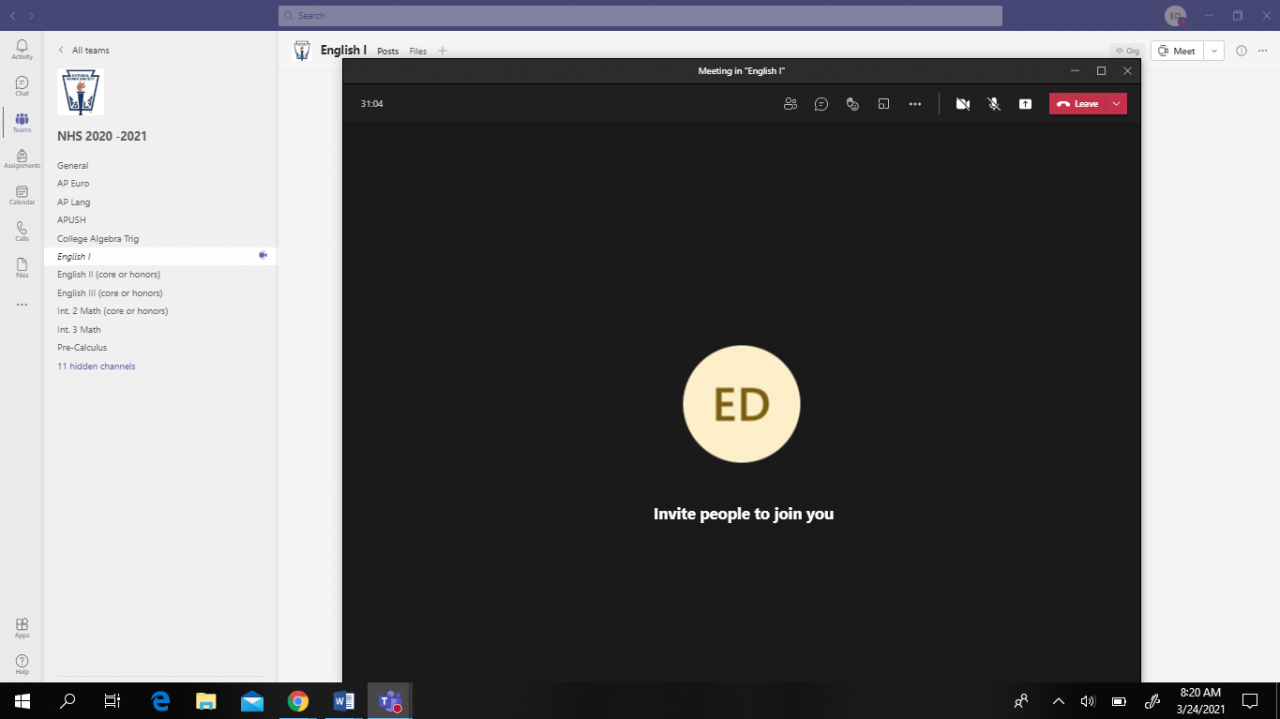The height and width of the screenshot is (719, 1280).
Task: Open Google Chrome from the taskbar
Action: 298,701
